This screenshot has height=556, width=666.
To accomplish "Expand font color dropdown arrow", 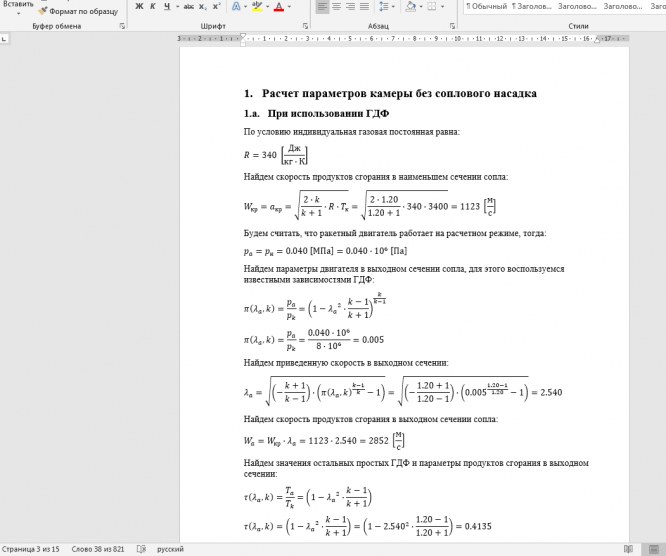I will point(289,7).
